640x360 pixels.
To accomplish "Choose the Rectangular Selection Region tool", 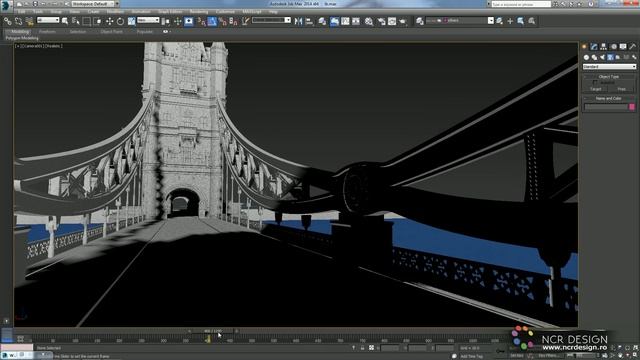I will [87, 21].
